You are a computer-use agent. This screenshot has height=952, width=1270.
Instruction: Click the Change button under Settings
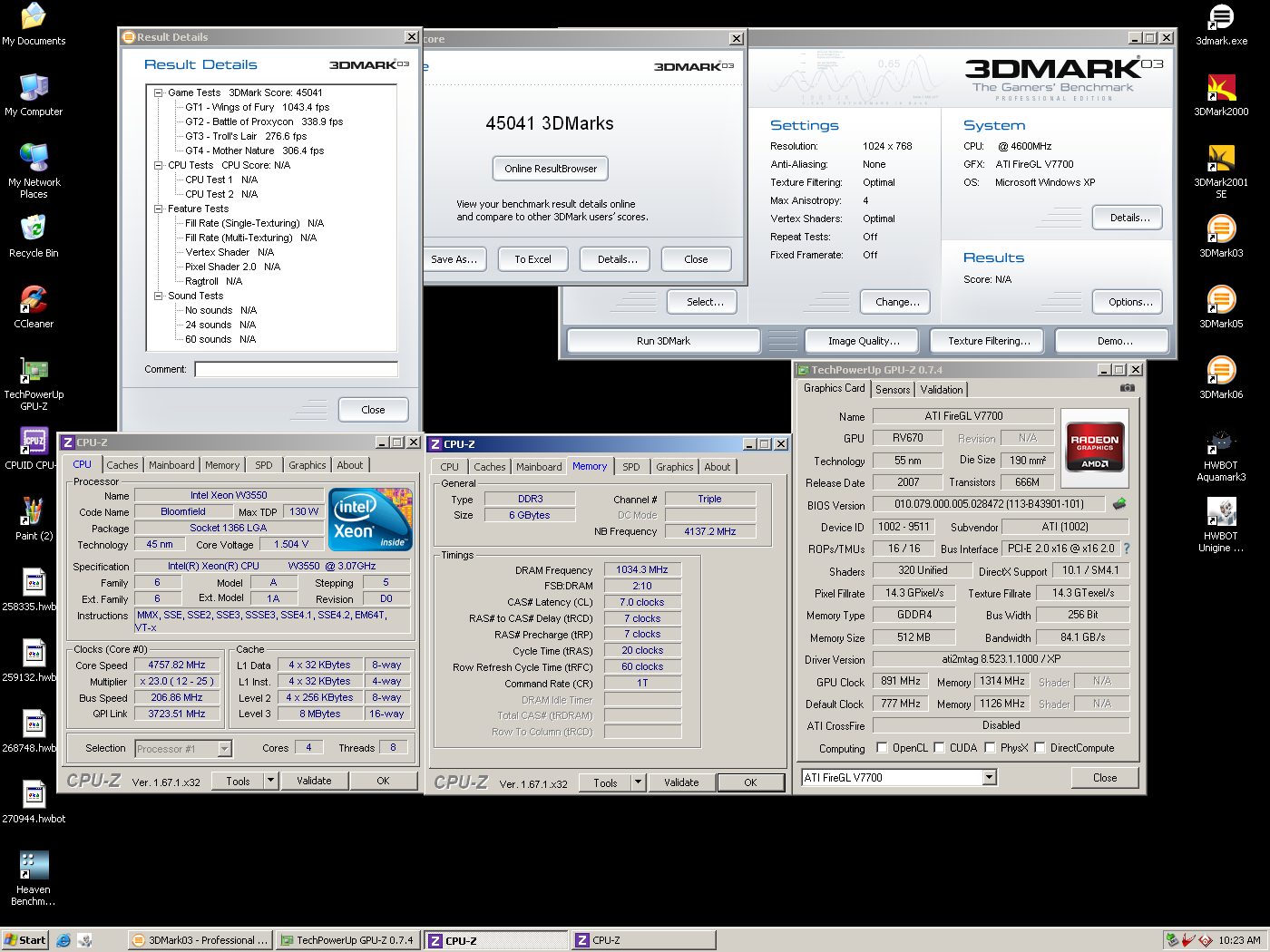(x=897, y=302)
